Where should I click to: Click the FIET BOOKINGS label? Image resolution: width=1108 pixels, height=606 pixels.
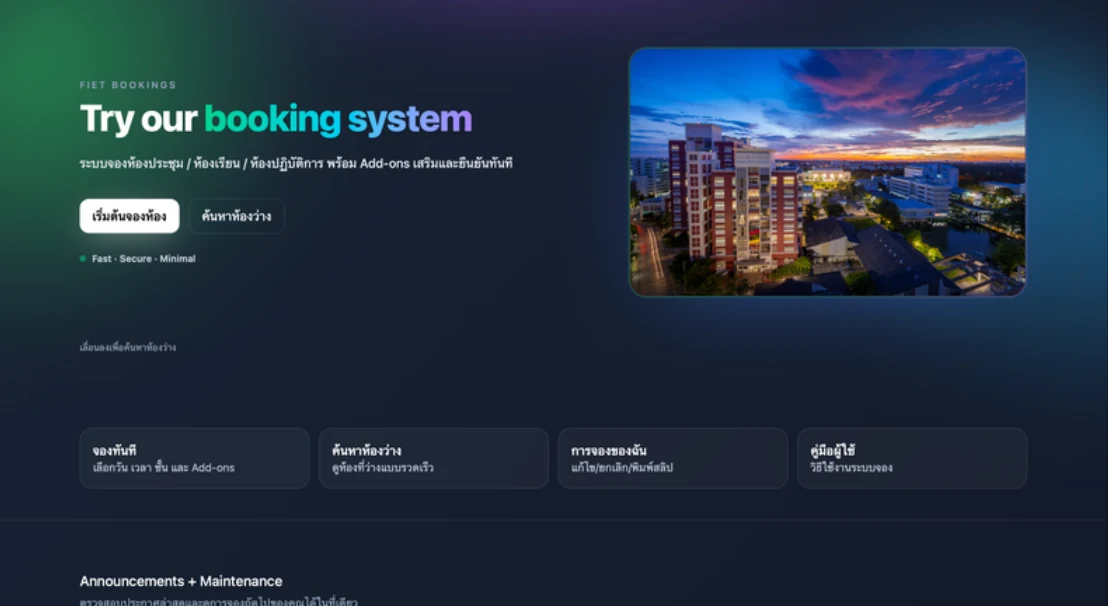tap(128, 85)
